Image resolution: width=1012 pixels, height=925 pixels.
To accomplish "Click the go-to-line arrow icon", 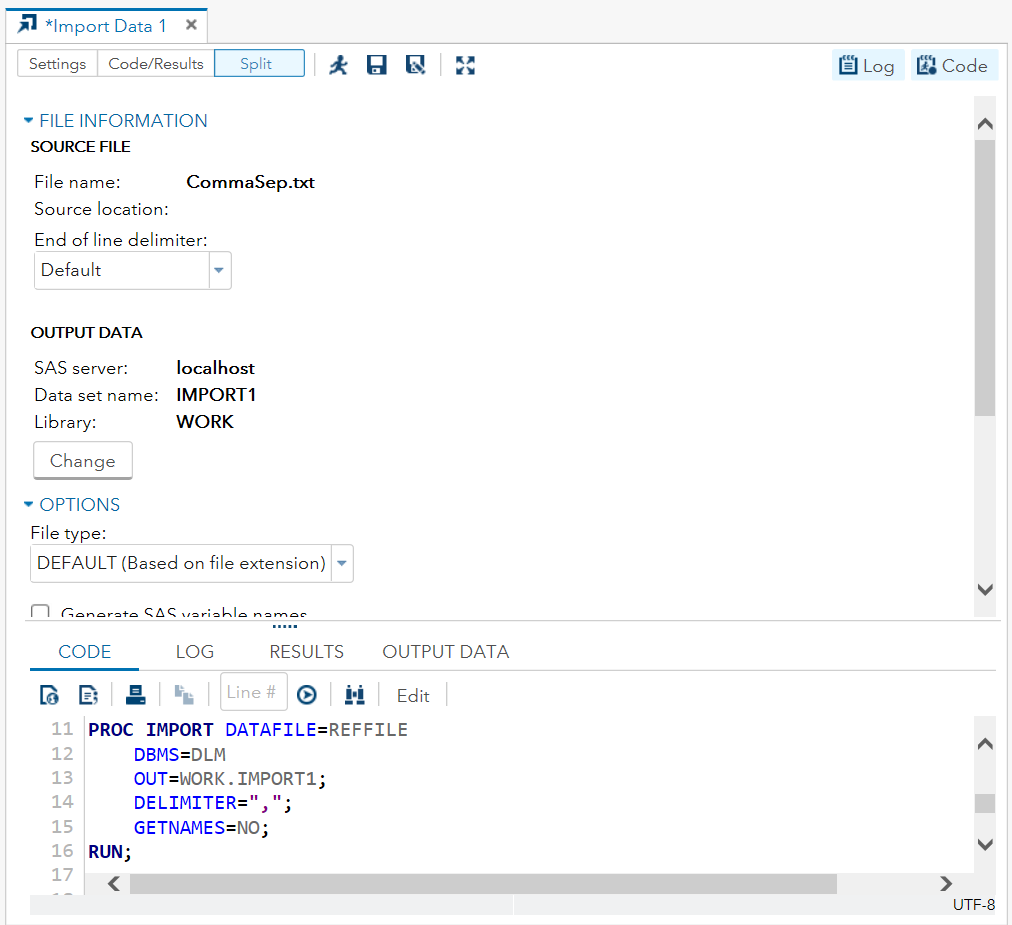I will click(x=307, y=695).
